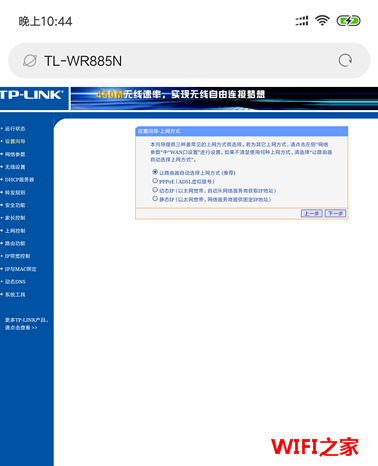Tap the TL-WR885N address bar
378x466 pixels.
coord(189,61)
